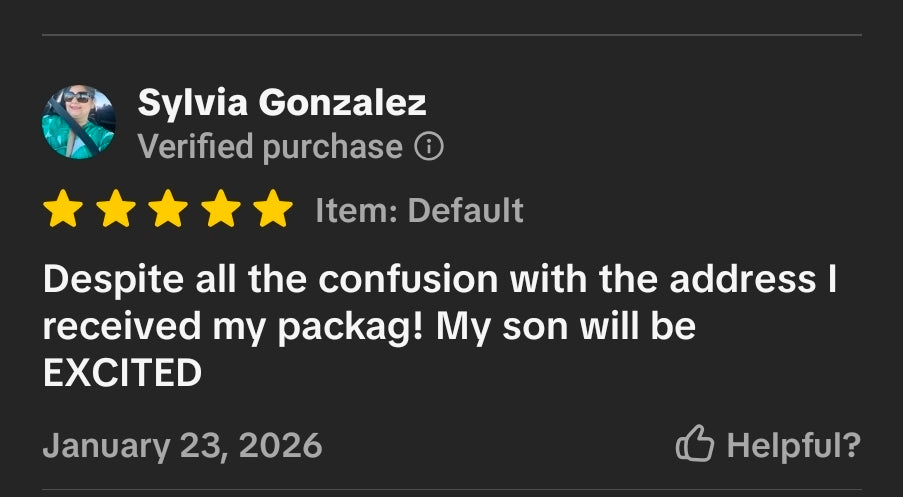The height and width of the screenshot is (497, 903).
Task: Click the info icon beside Verified purchase
Action: [429, 146]
